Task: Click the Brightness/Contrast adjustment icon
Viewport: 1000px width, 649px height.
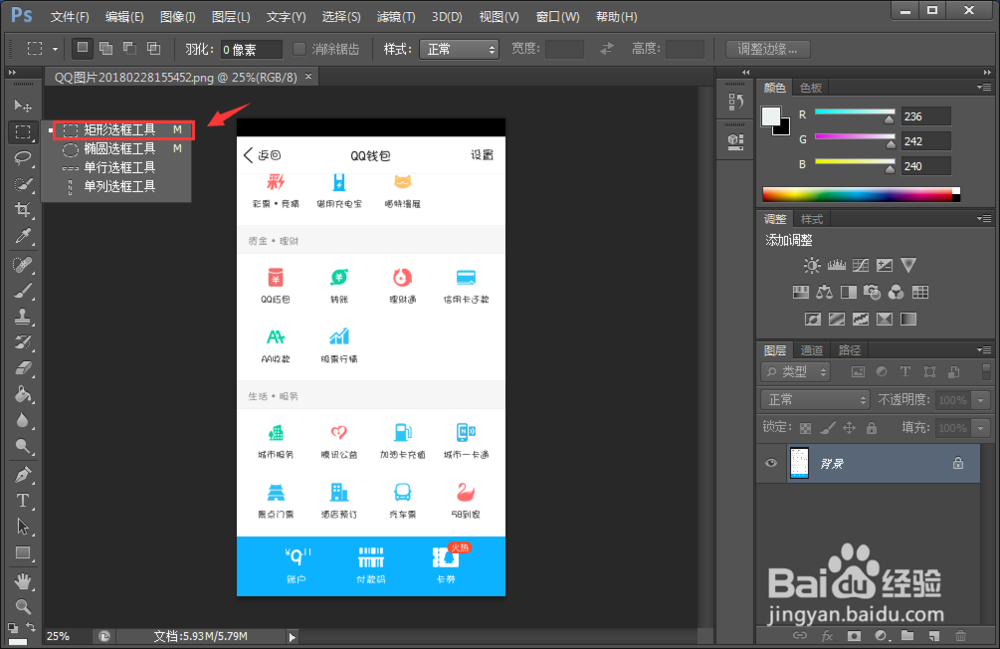Action: click(x=812, y=265)
